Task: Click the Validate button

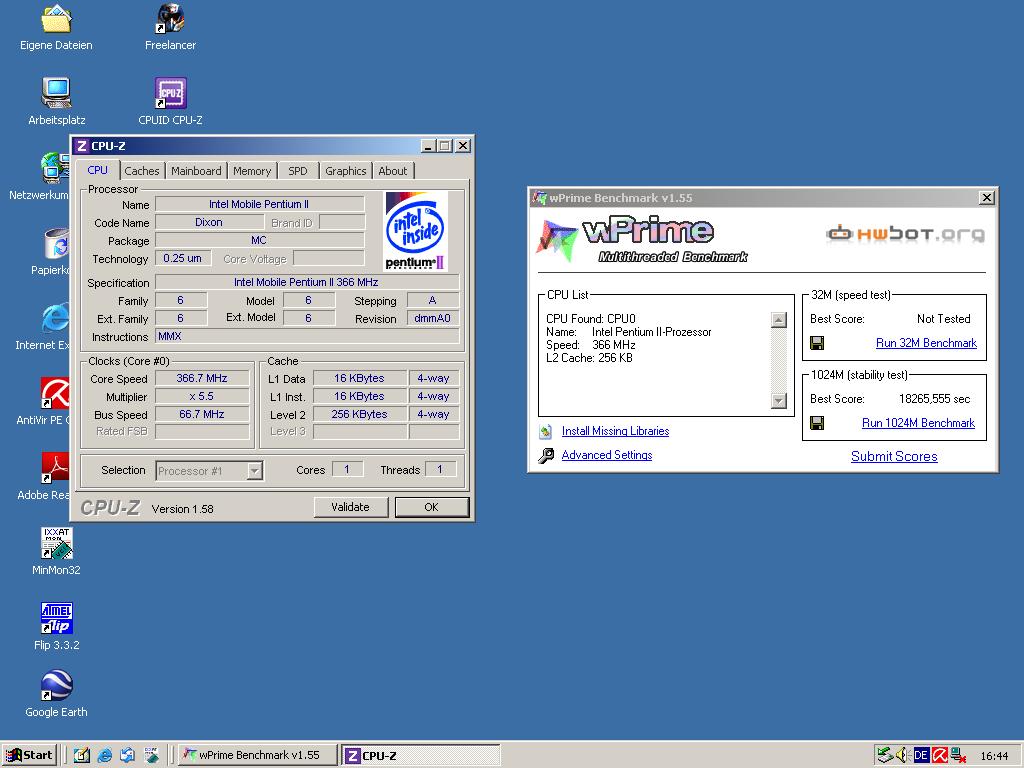Action: (x=351, y=507)
